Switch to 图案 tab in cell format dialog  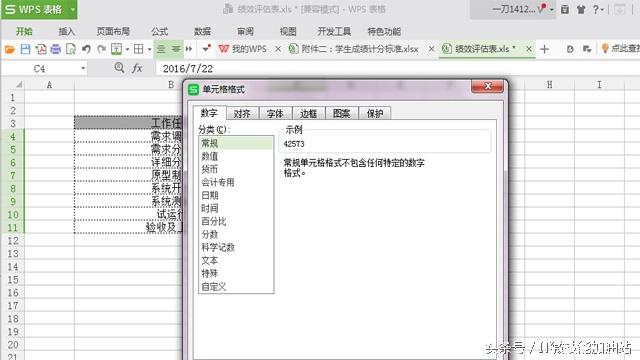pos(342,113)
